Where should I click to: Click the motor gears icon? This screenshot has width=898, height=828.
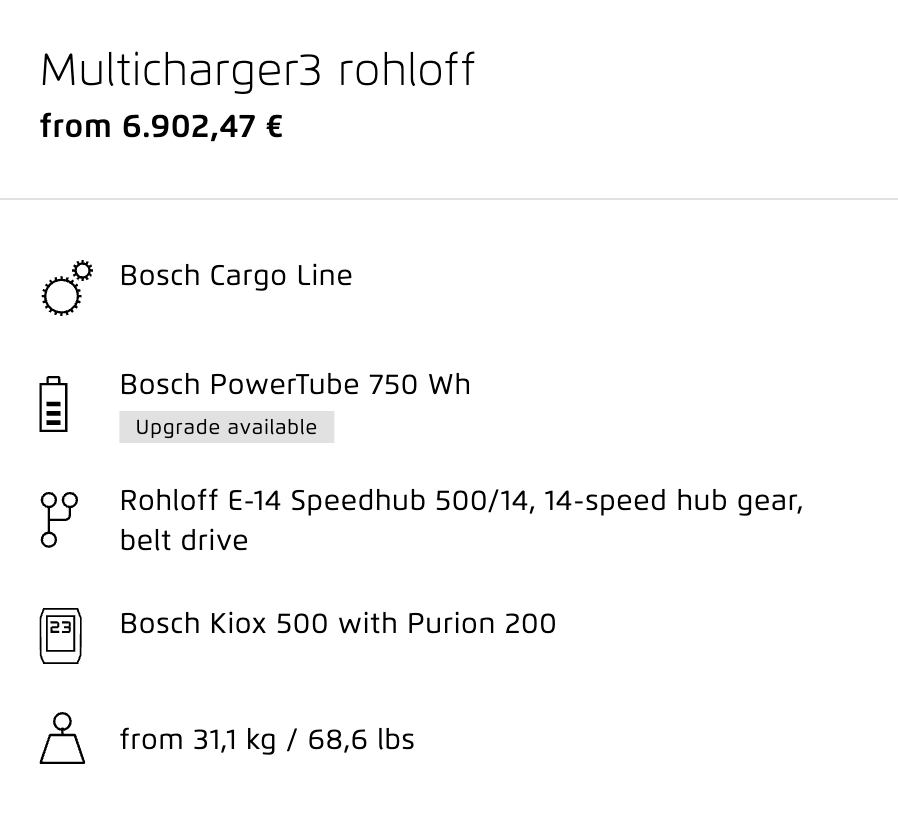[x=67, y=288]
